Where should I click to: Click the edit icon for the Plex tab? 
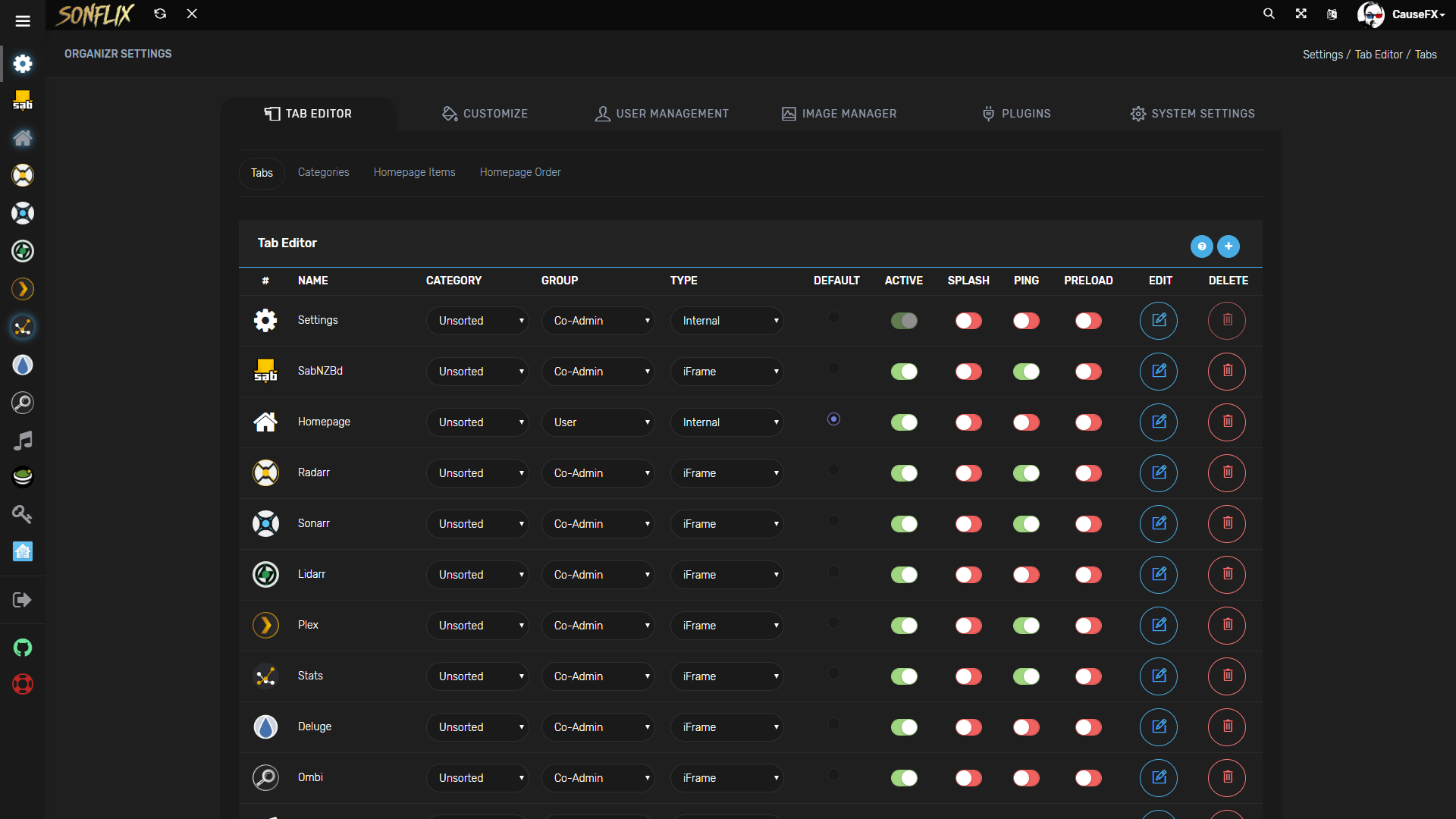click(x=1159, y=626)
